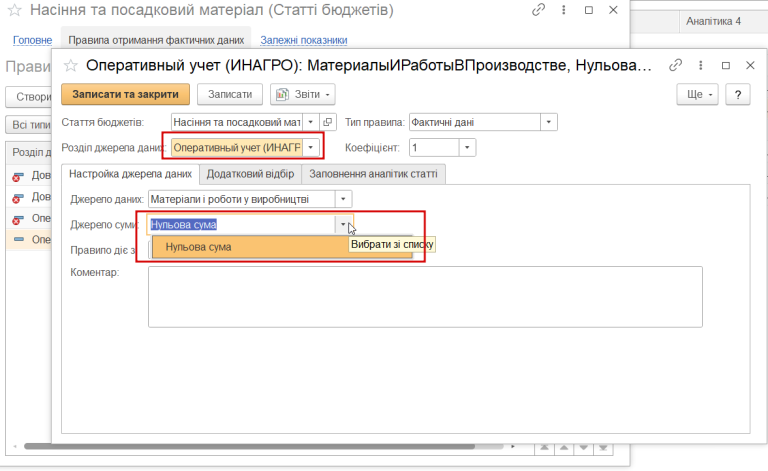Maximize the front dialog window
The height and width of the screenshot is (471, 768).
tap(726, 65)
